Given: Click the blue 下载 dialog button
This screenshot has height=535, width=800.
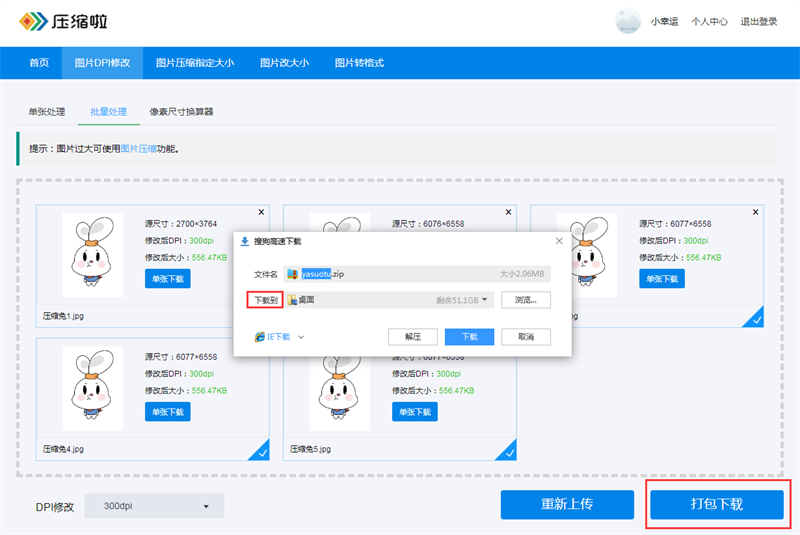Looking at the screenshot, I should (469, 337).
